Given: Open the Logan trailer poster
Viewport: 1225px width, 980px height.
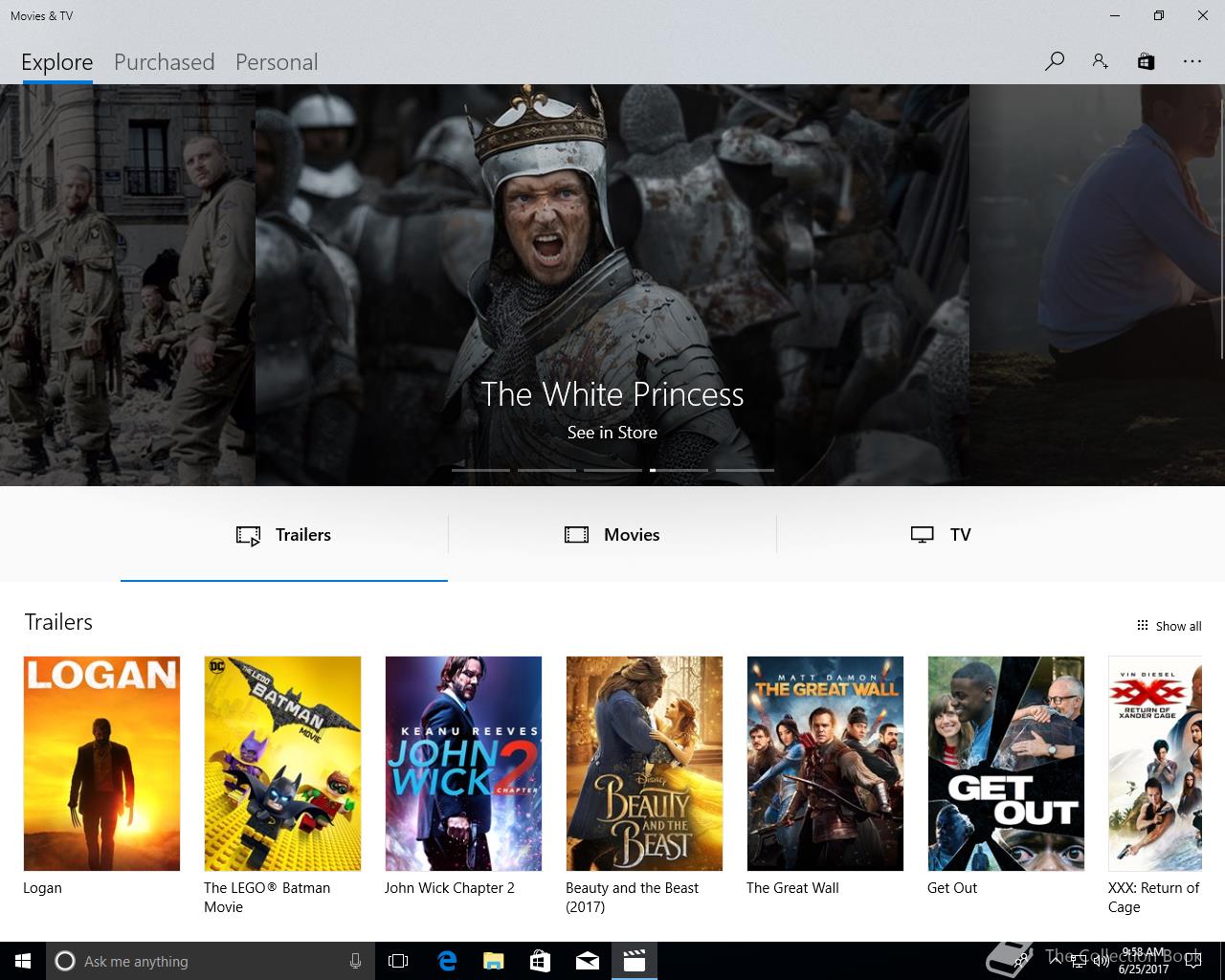Looking at the screenshot, I should [x=101, y=764].
